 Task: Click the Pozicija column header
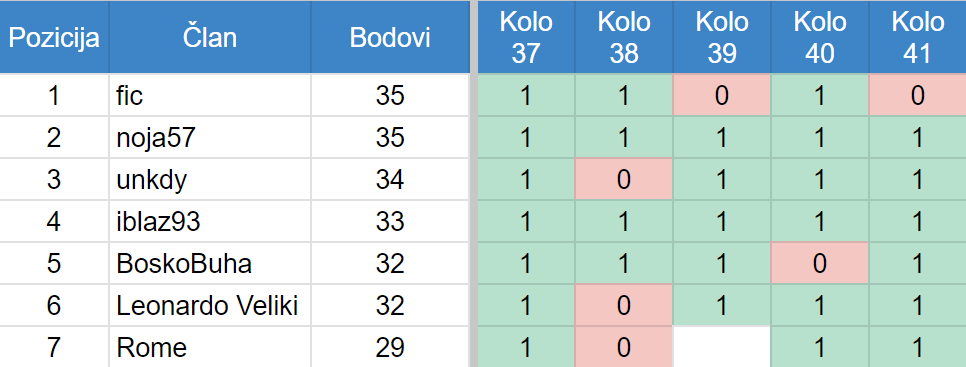click(54, 38)
